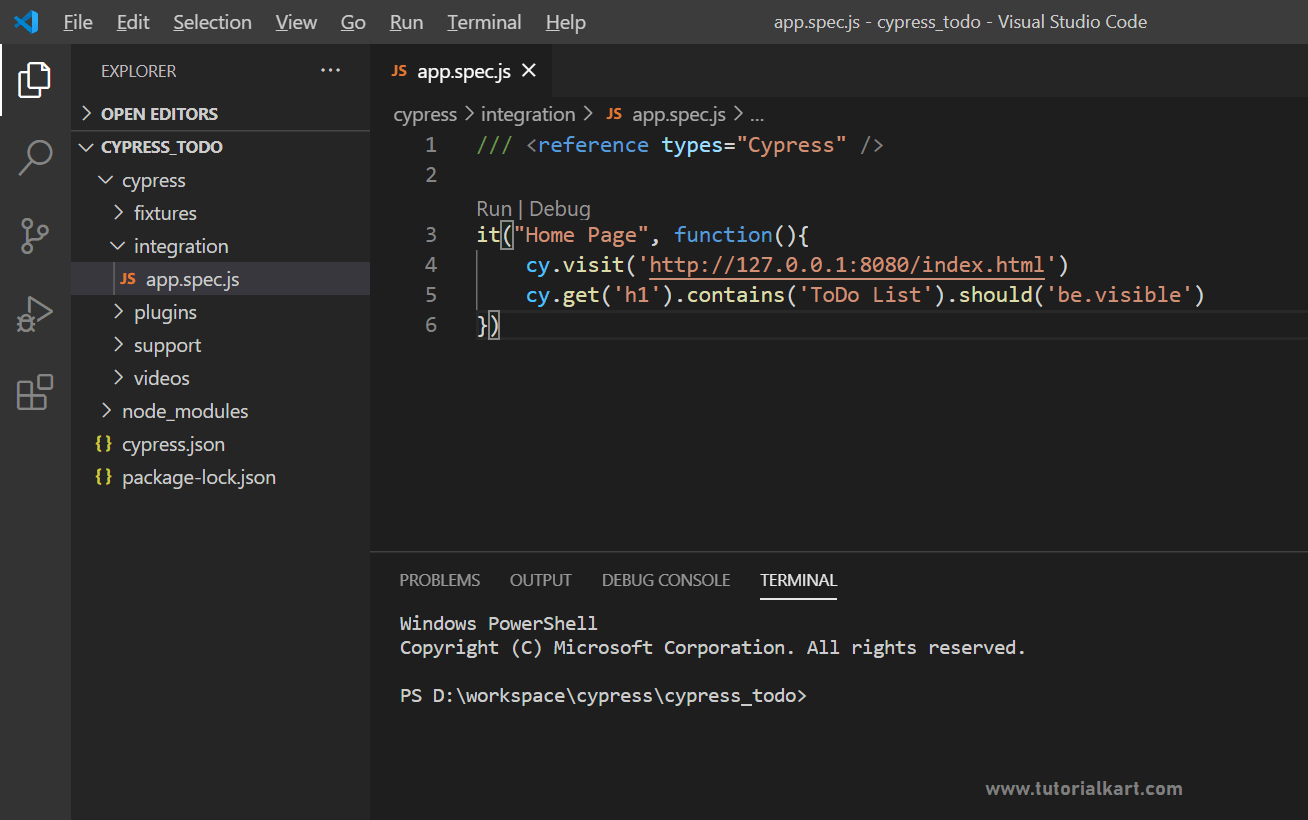
Task: Open the Terminal menu
Action: click(484, 22)
